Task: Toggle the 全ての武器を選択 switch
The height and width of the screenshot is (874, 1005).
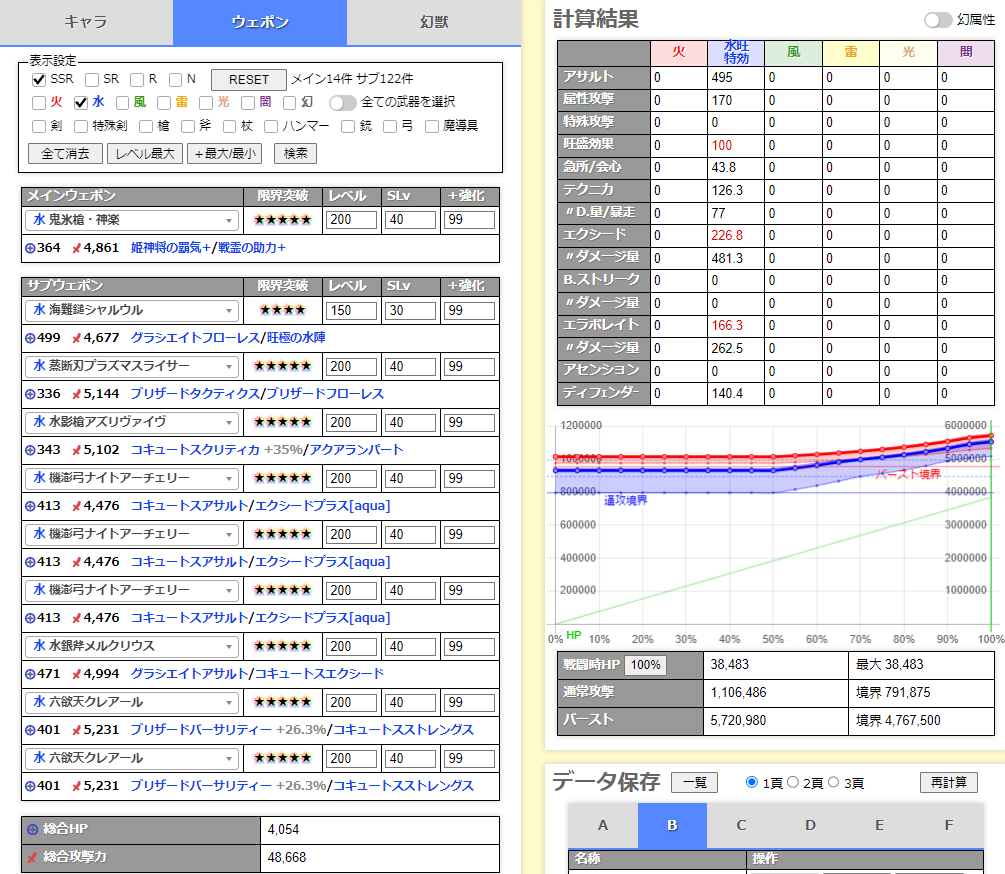Action: (x=343, y=102)
